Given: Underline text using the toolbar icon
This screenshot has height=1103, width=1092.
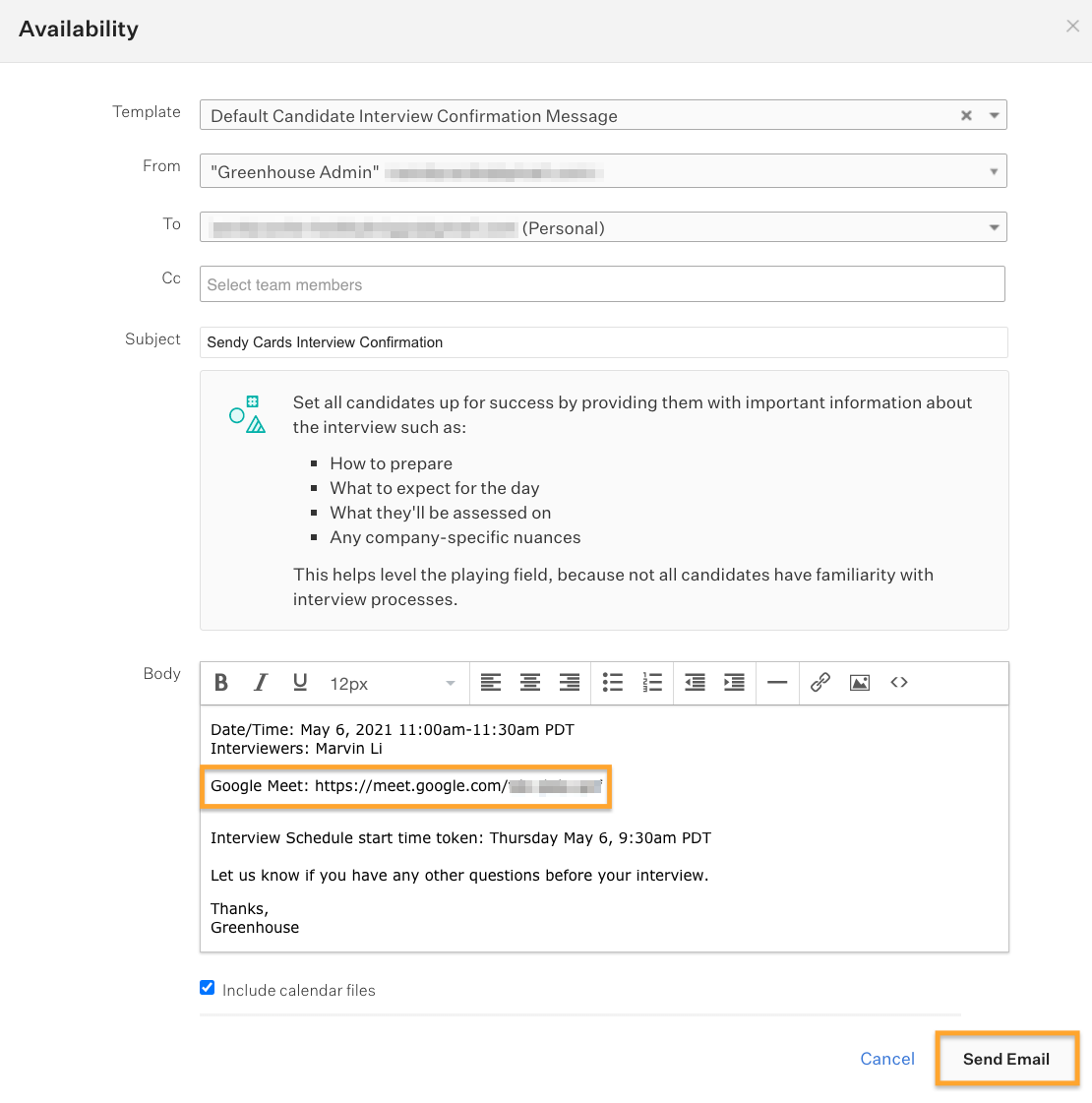Looking at the screenshot, I should [299, 682].
